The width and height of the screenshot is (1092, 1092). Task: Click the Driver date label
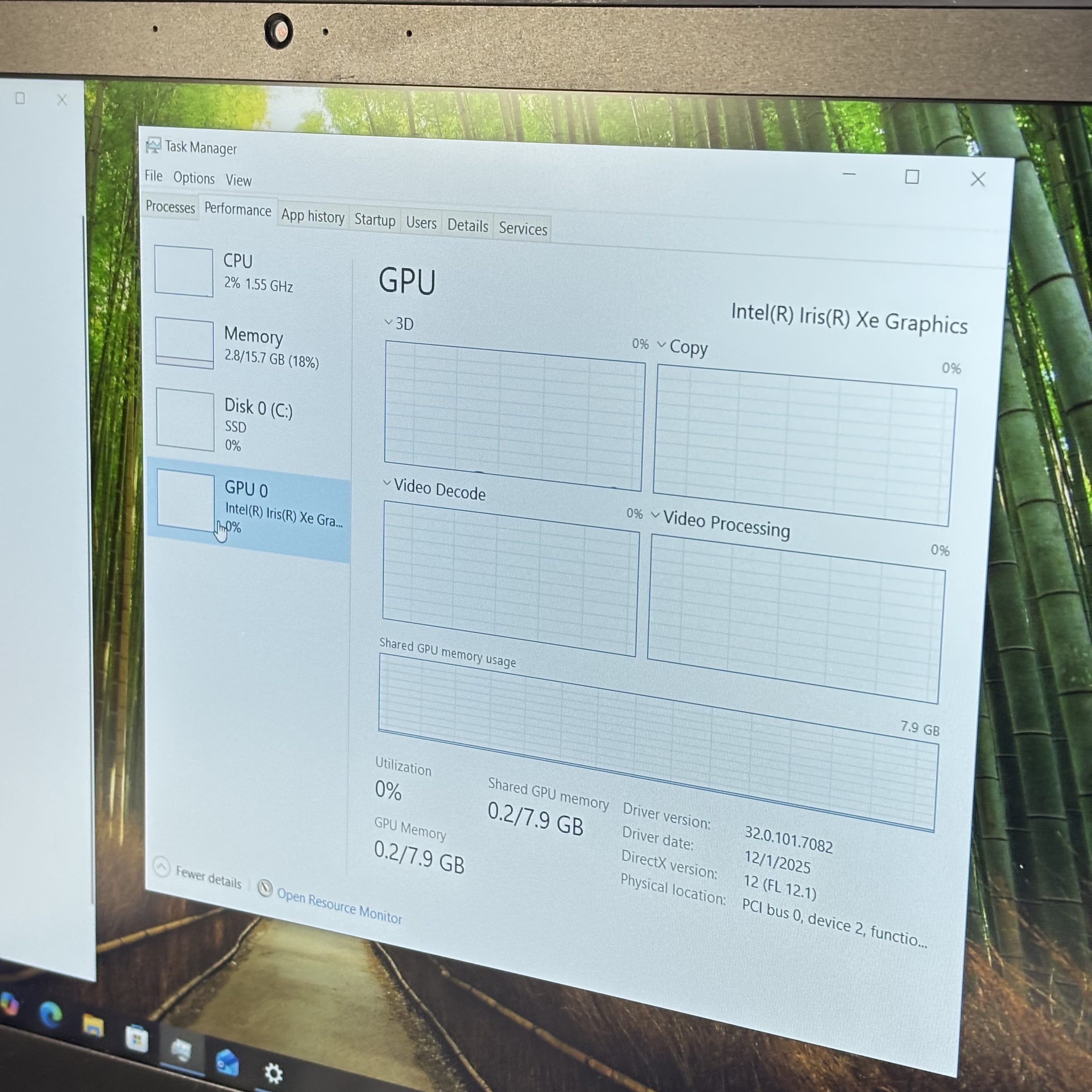tap(657, 838)
